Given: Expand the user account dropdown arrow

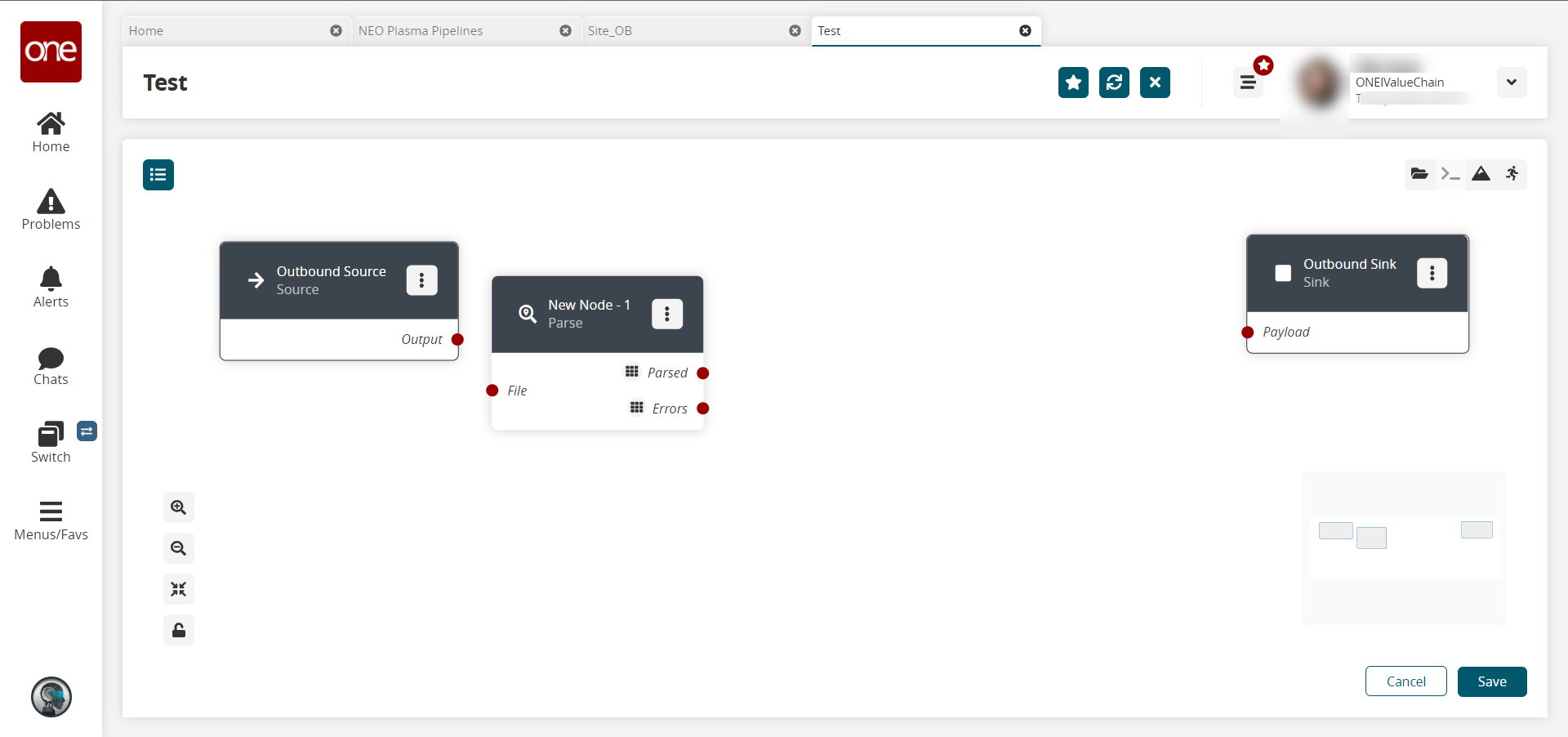Looking at the screenshot, I should [x=1512, y=83].
